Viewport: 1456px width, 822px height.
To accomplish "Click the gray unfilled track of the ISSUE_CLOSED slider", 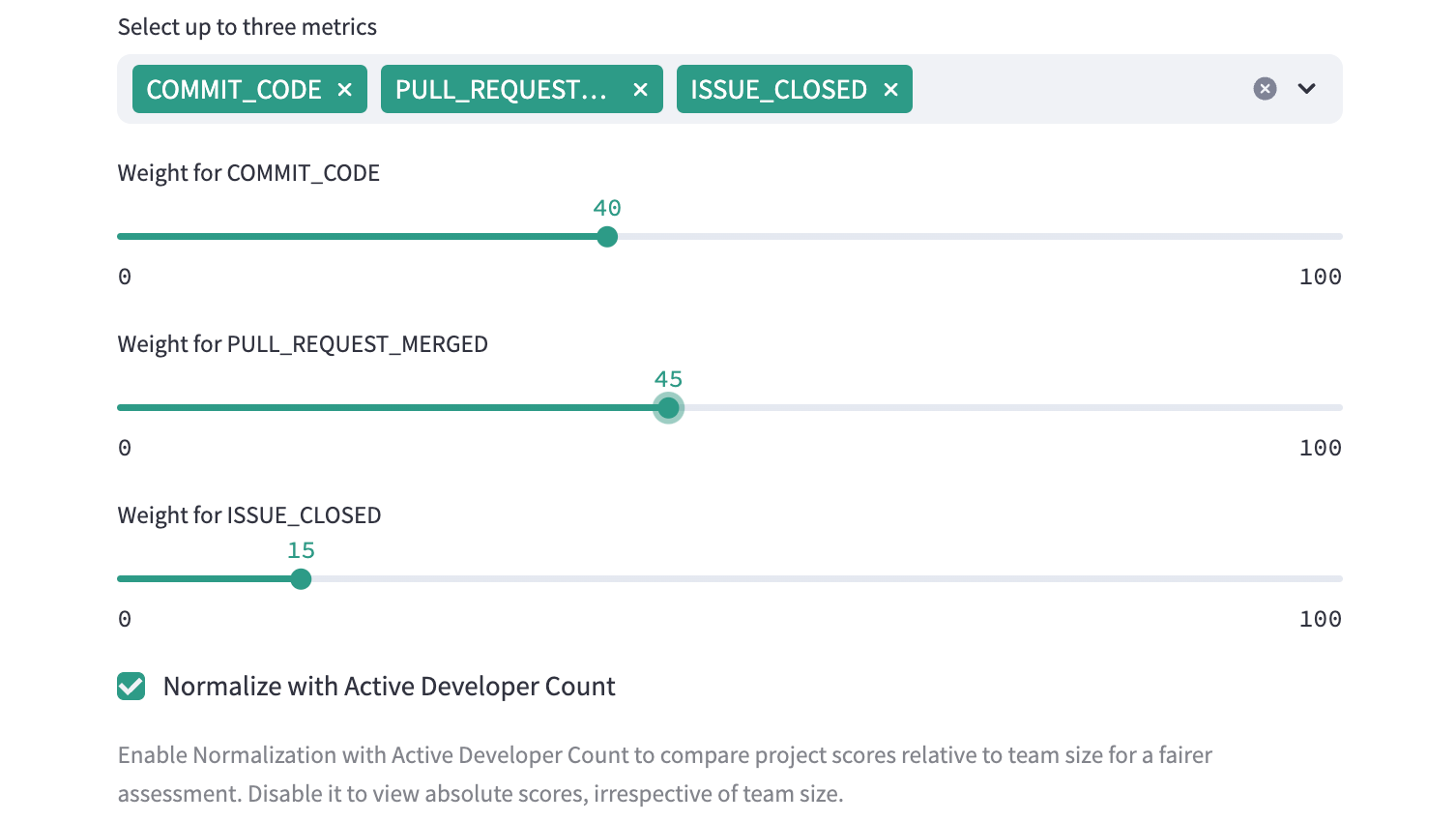I will point(822,579).
